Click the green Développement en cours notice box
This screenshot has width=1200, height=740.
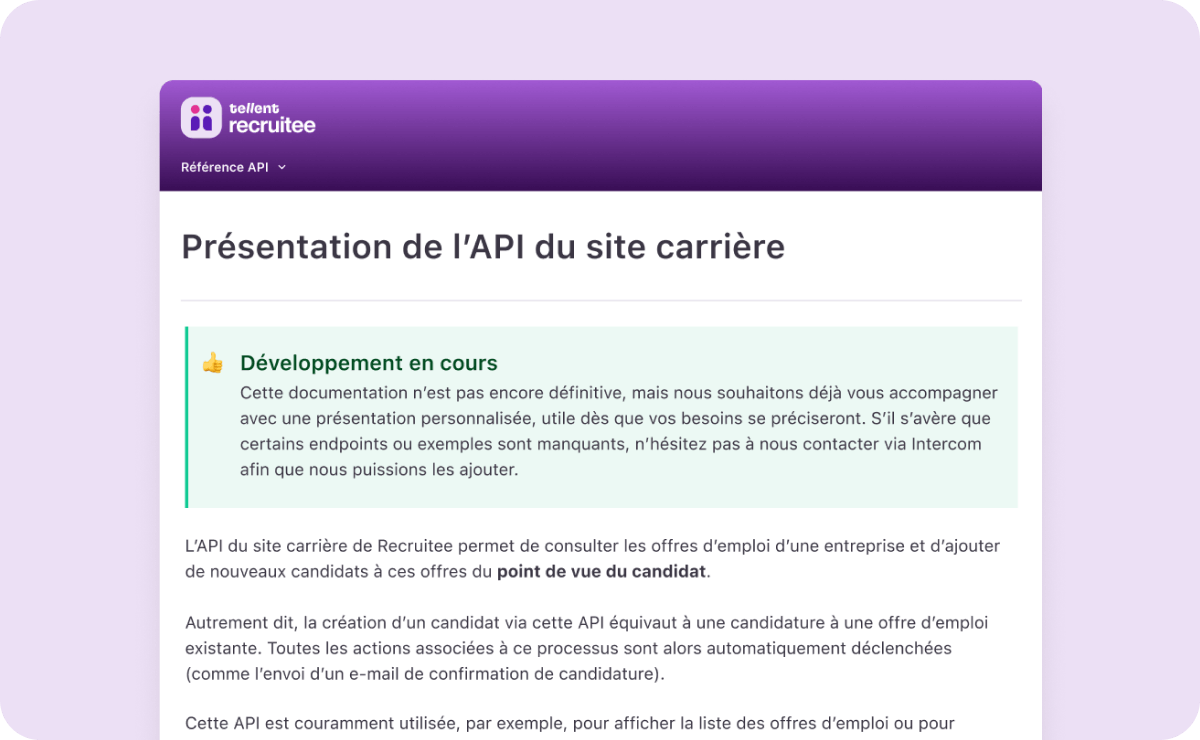(x=600, y=417)
